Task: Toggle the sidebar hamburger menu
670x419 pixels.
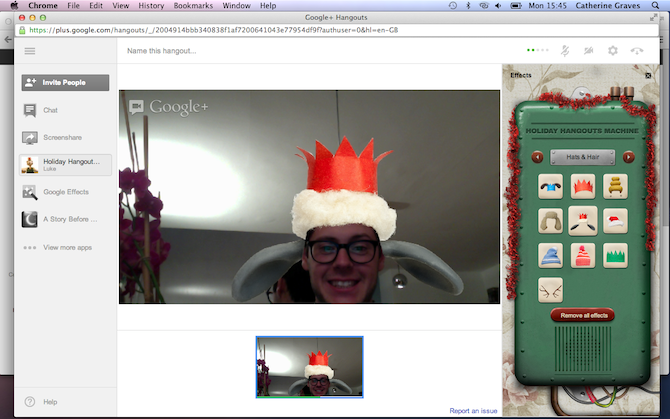Action: click(x=30, y=51)
